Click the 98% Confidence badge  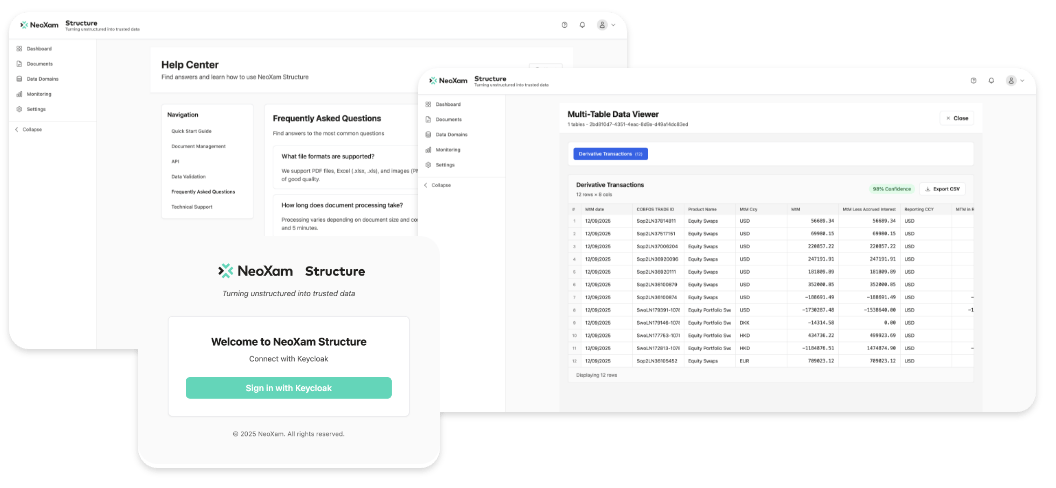(x=891, y=189)
